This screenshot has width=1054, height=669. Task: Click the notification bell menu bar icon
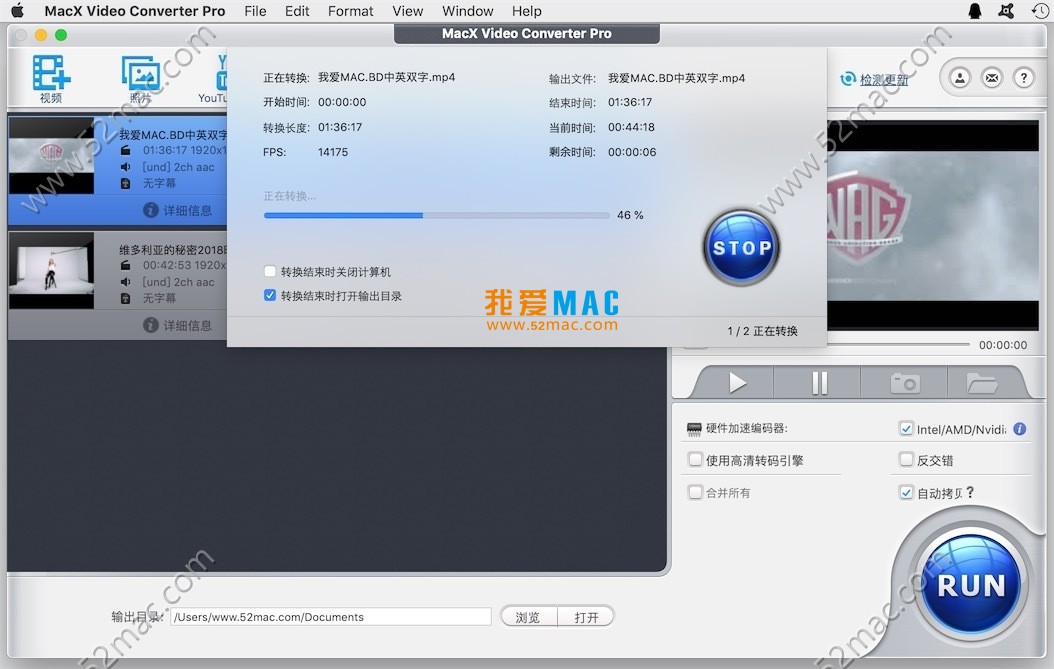tap(975, 11)
